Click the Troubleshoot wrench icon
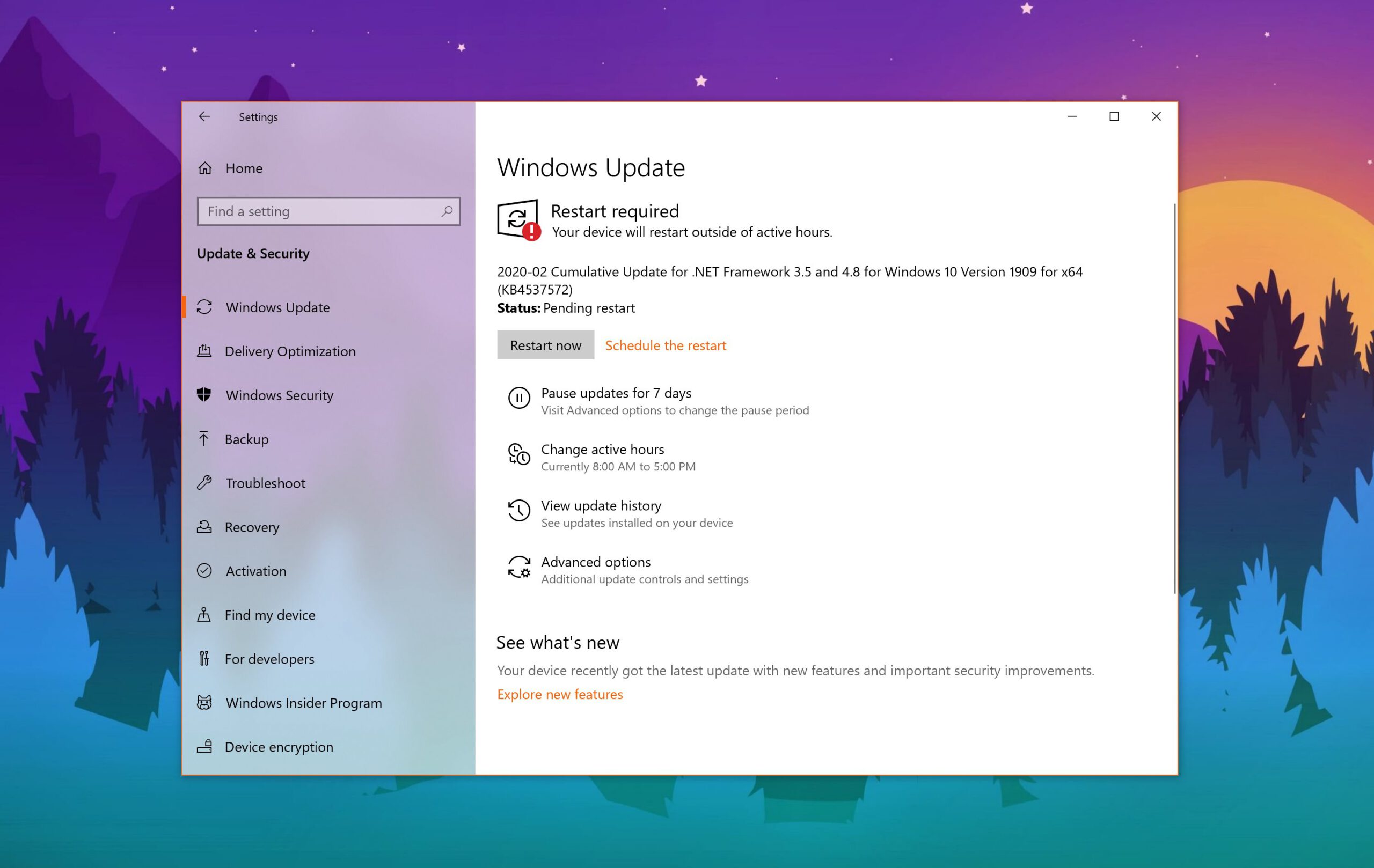The image size is (1374, 868). (x=204, y=483)
